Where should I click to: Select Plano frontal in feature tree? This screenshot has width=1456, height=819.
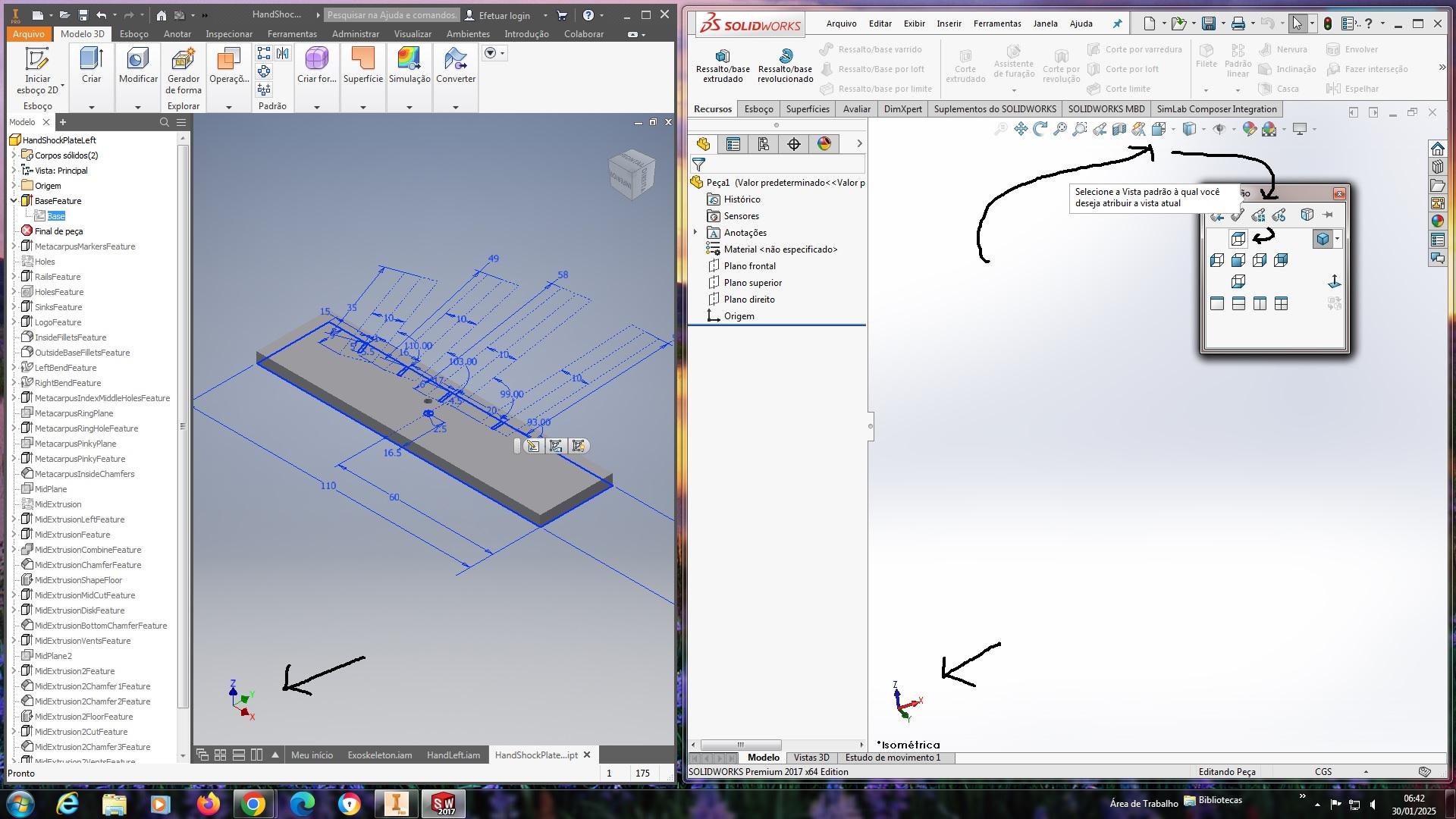coord(749,266)
